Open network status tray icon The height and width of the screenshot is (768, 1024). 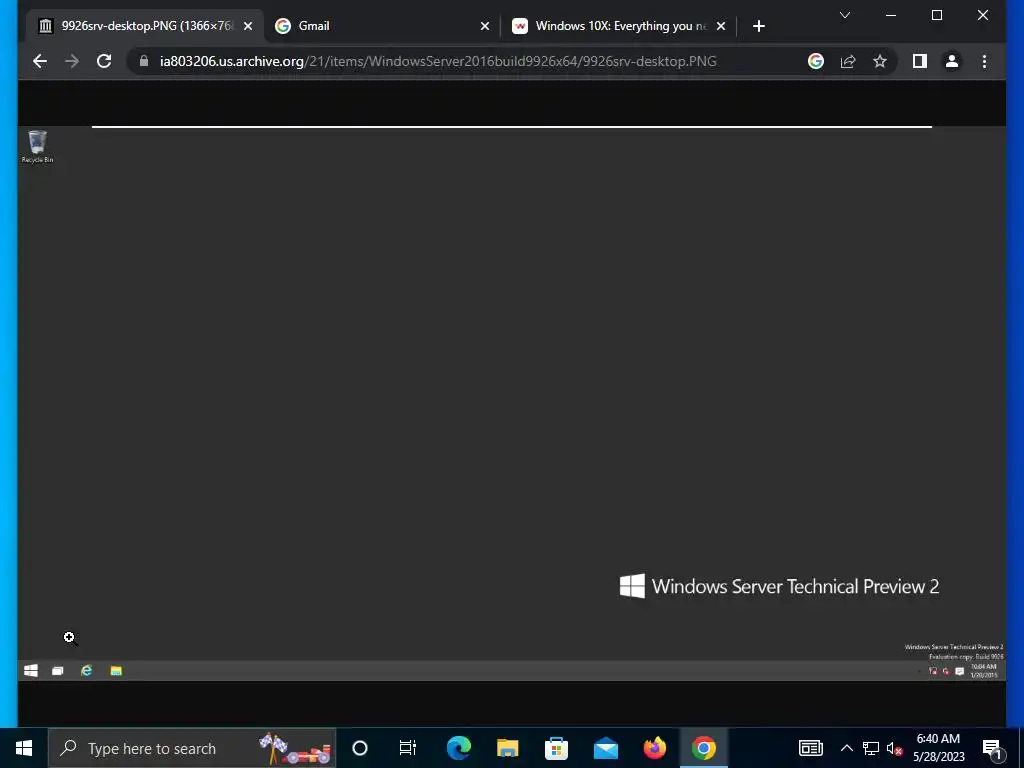871,748
